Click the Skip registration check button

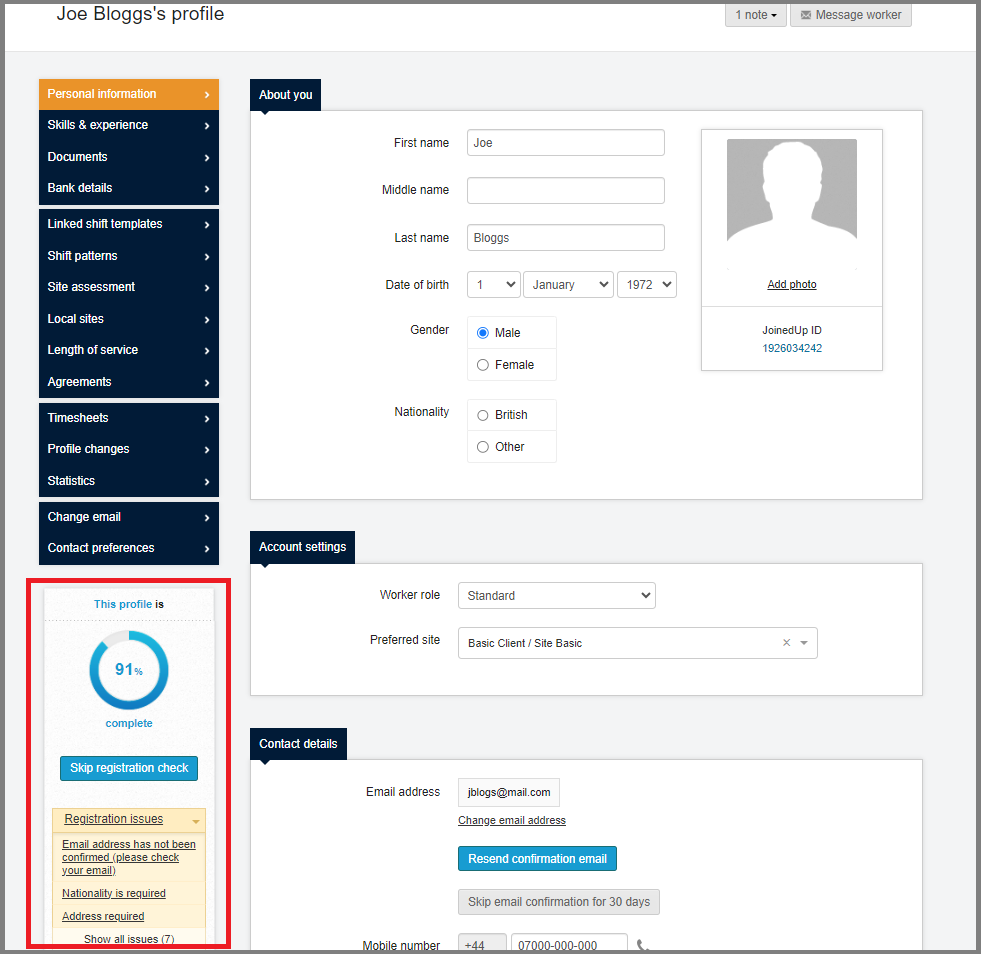[x=128, y=768]
